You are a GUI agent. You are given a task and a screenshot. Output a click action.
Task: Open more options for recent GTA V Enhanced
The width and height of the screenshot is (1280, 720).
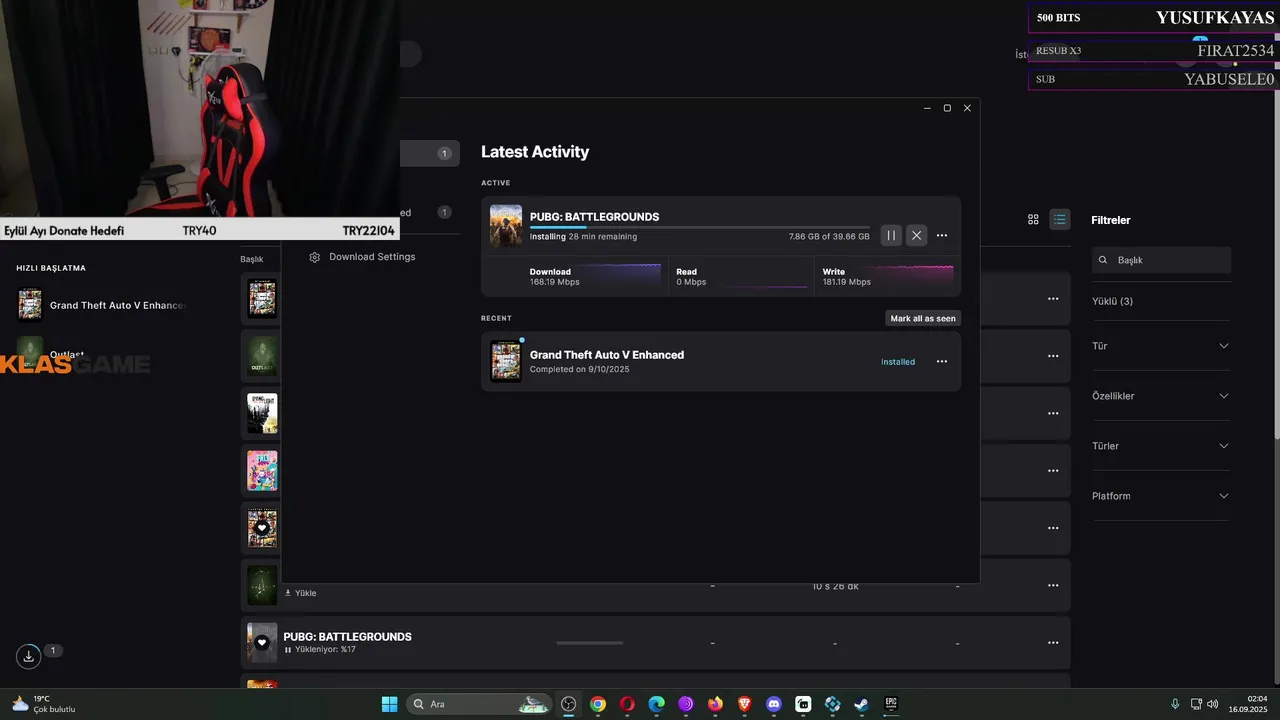coord(942,362)
